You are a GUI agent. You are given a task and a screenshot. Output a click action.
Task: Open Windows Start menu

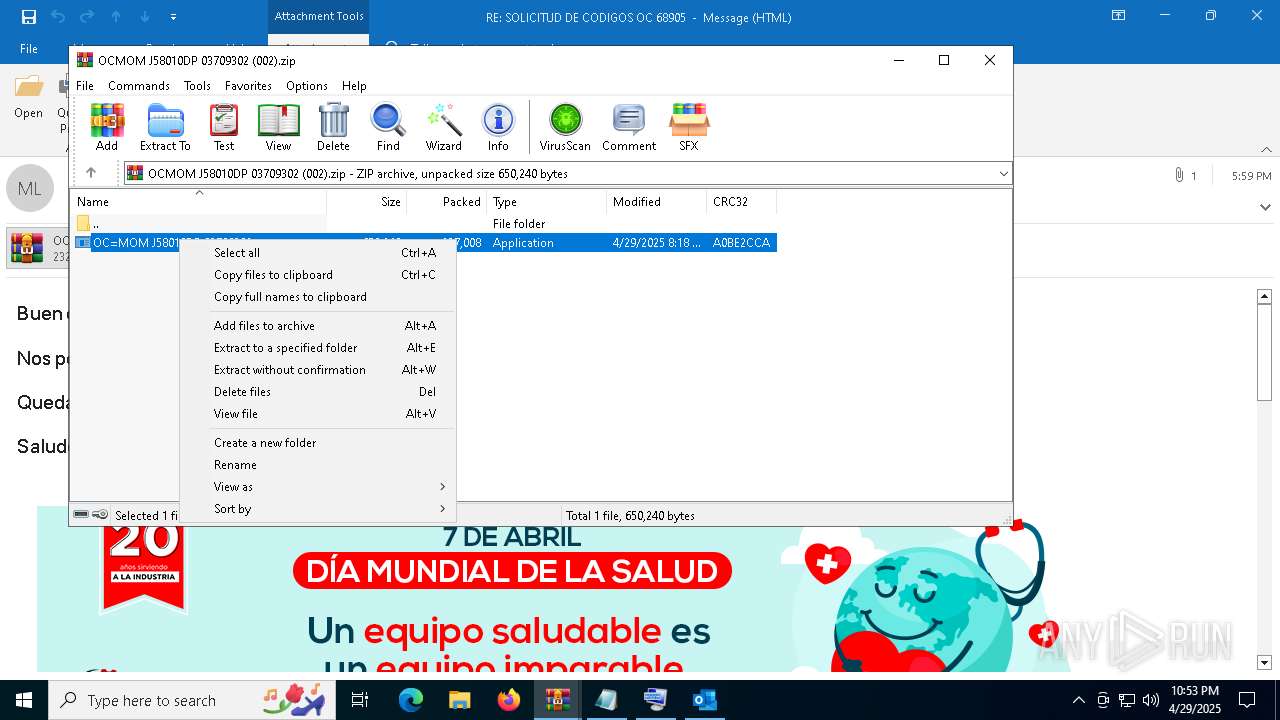pos(24,700)
